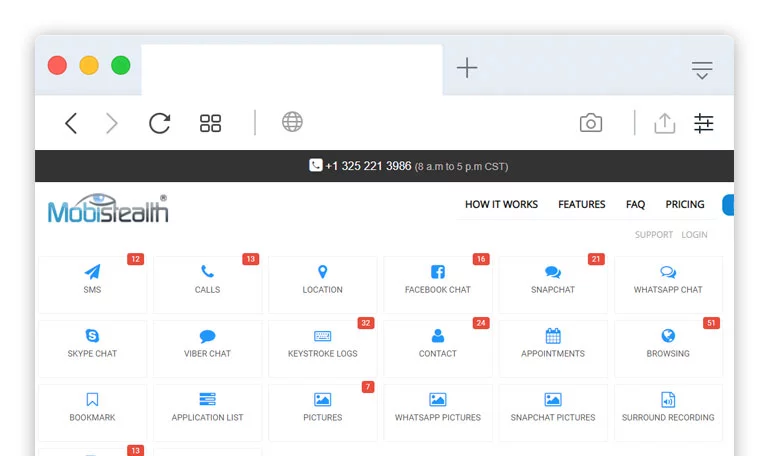The image size is (768, 456).
Task: Open the WHATSAPP PICTURES tile
Action: coord(437,412)
